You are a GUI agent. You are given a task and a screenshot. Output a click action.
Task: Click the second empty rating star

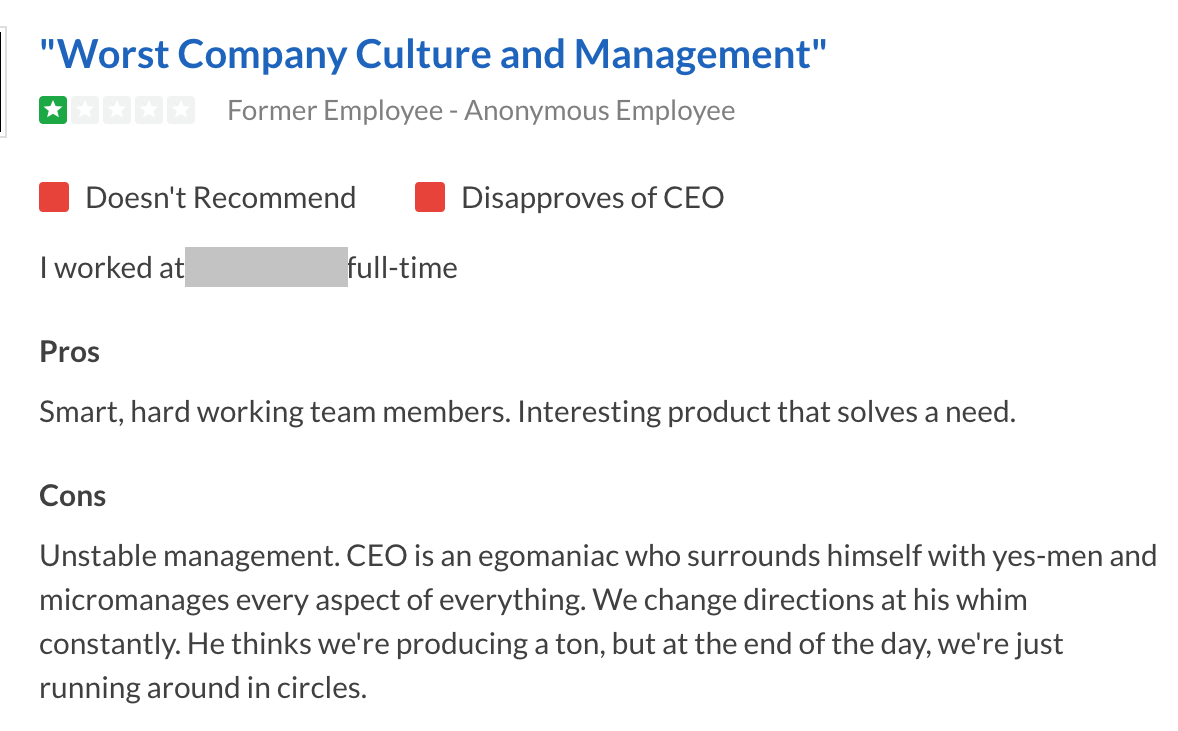click(x=85, y=110)
